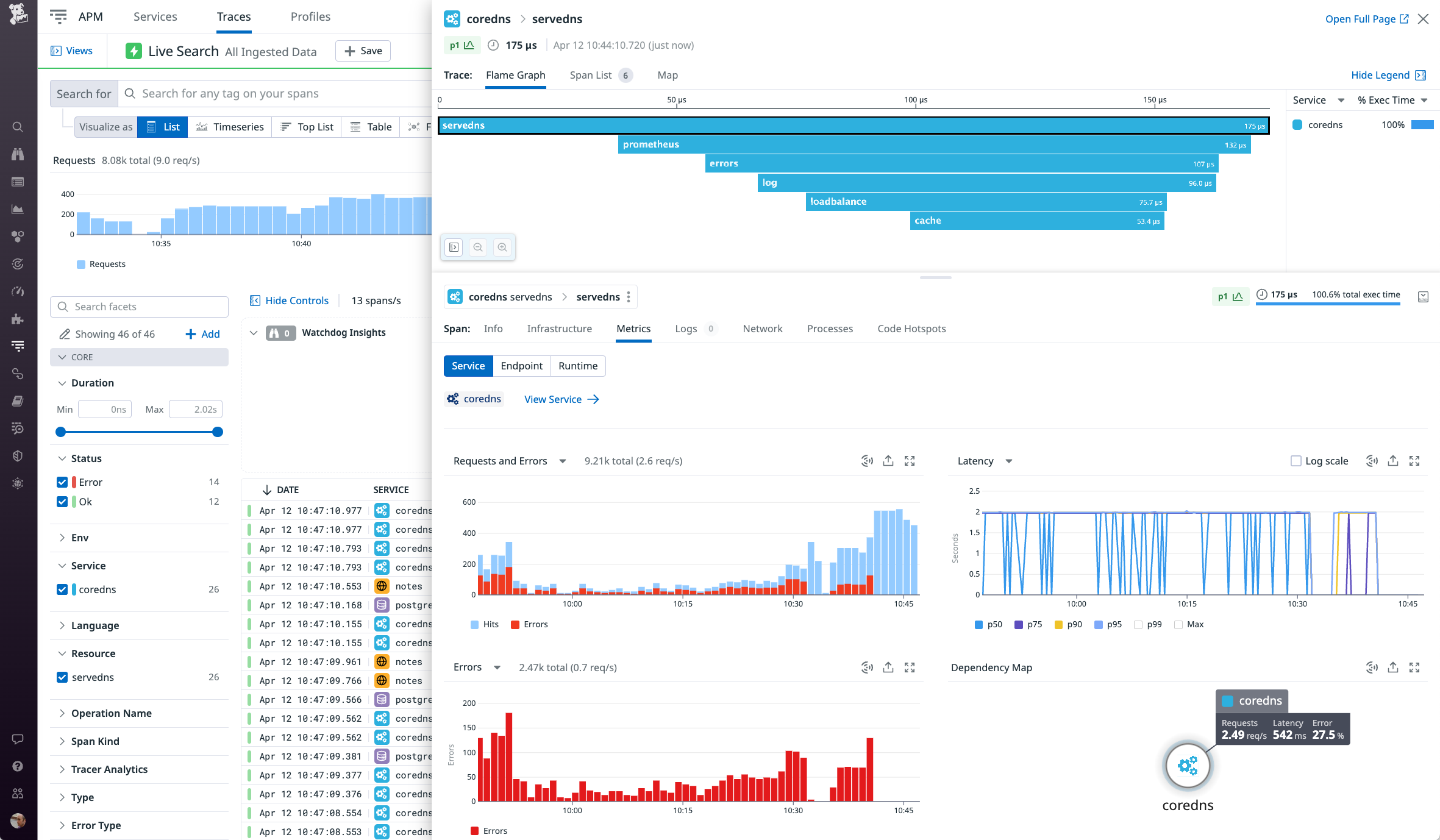This screenshot has width=1440, height=840.
Task: Open the Integrations puzzle icon in sidebar
Action: [18, 319]
